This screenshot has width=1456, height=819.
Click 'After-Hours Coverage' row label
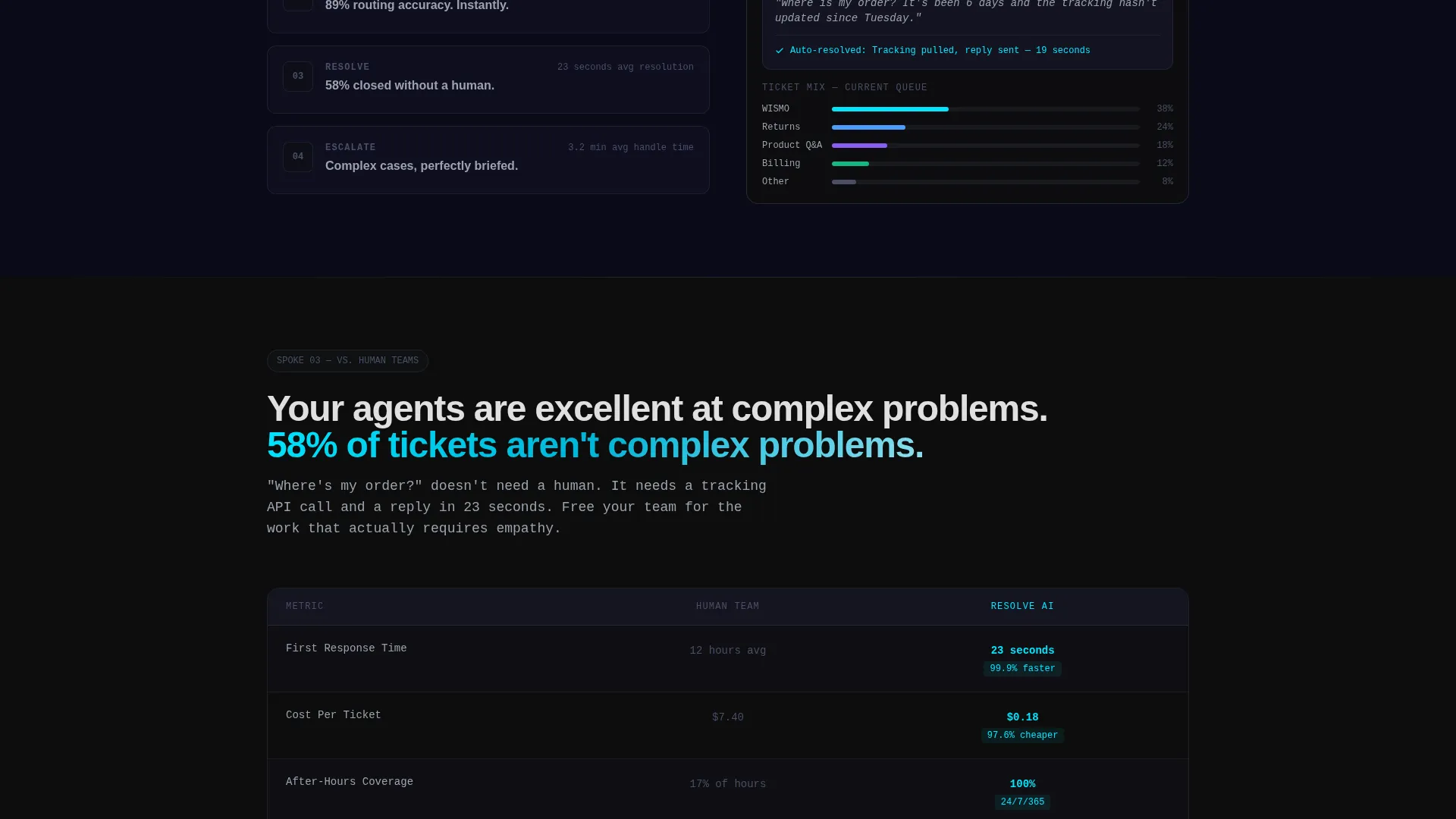coord(350,782)
